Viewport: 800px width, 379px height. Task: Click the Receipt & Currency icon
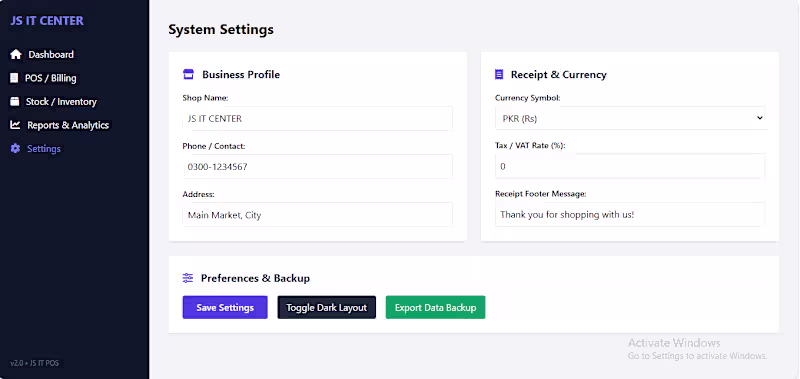[x=499, y=74]
